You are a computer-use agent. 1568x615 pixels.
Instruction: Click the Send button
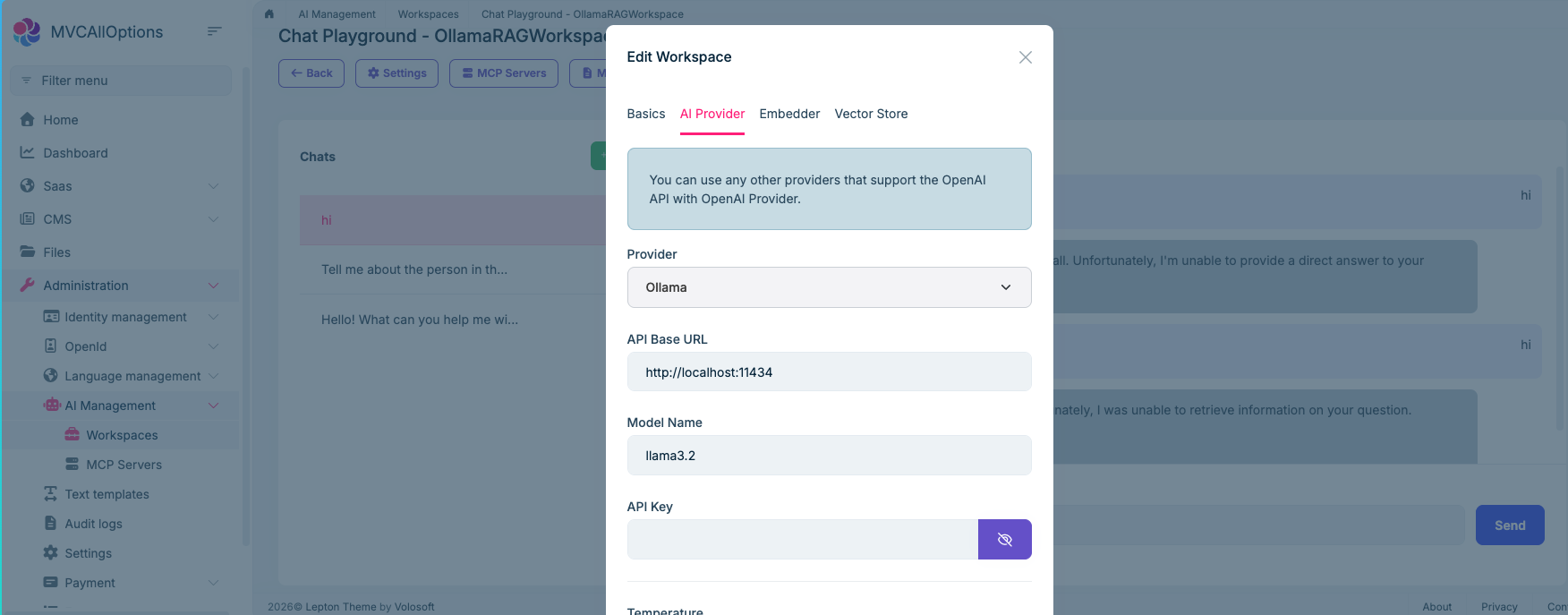(1509, 525)
